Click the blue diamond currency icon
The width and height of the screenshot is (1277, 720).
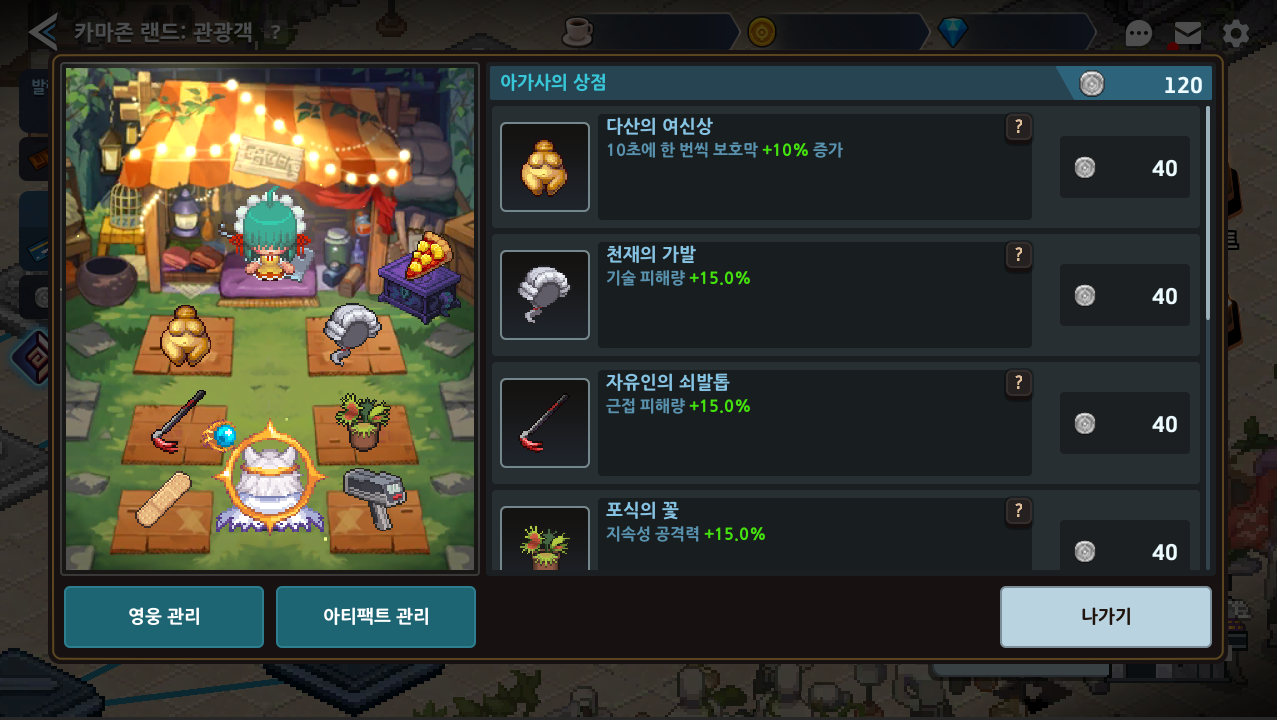point(953,33)
